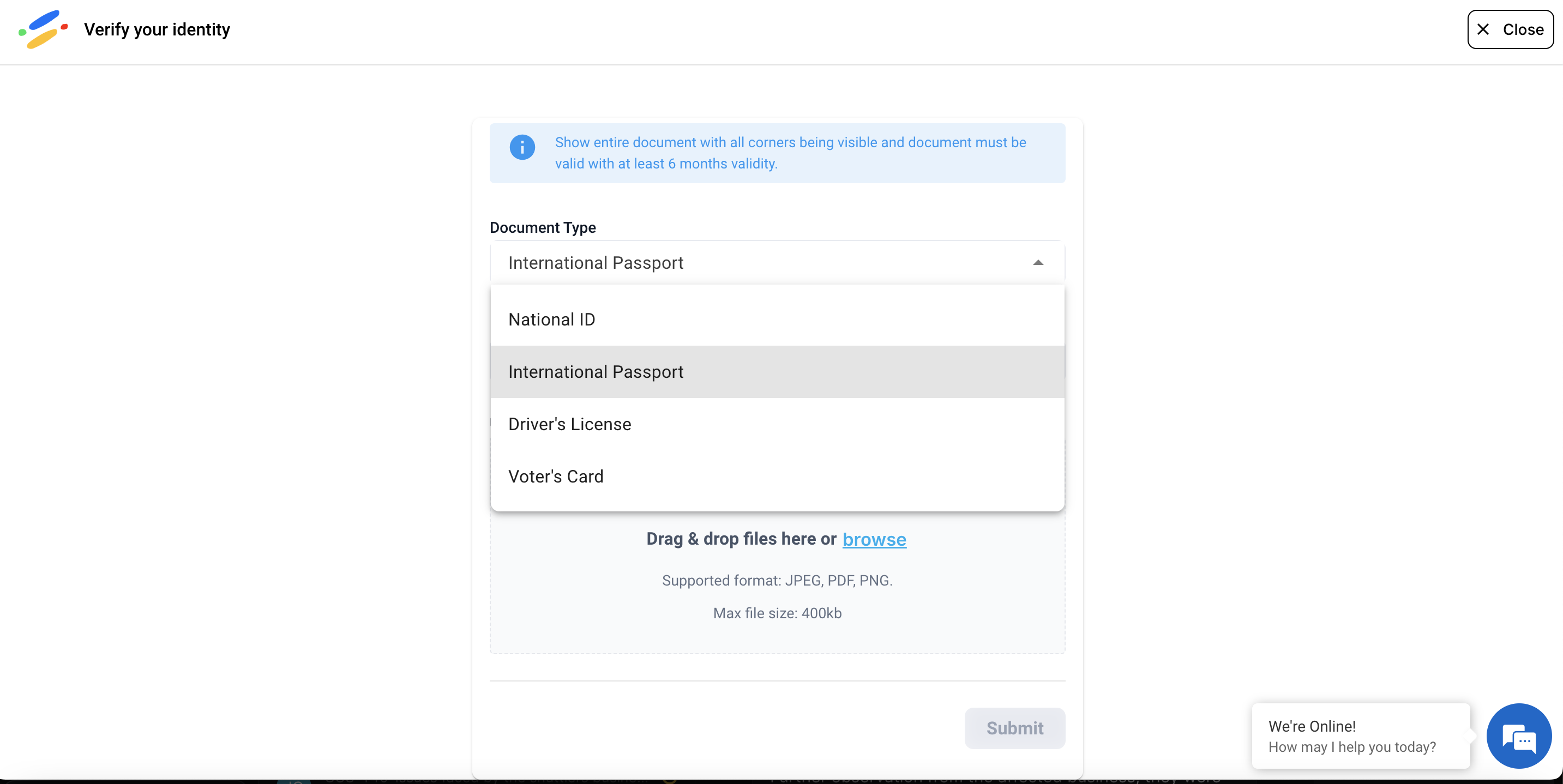The height and width of the screenshot is (784, 1563).
Task: Close the identity verification dialog
Action: coord(1510,29)
